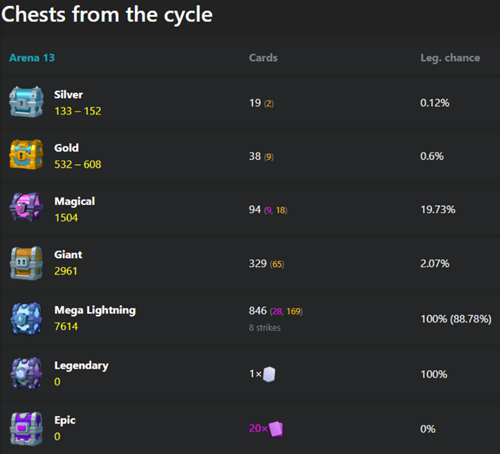Viewport: 500px width, 454px height.
Task: Click the Giant chest card count 329
Action: [x=258, y=264]
